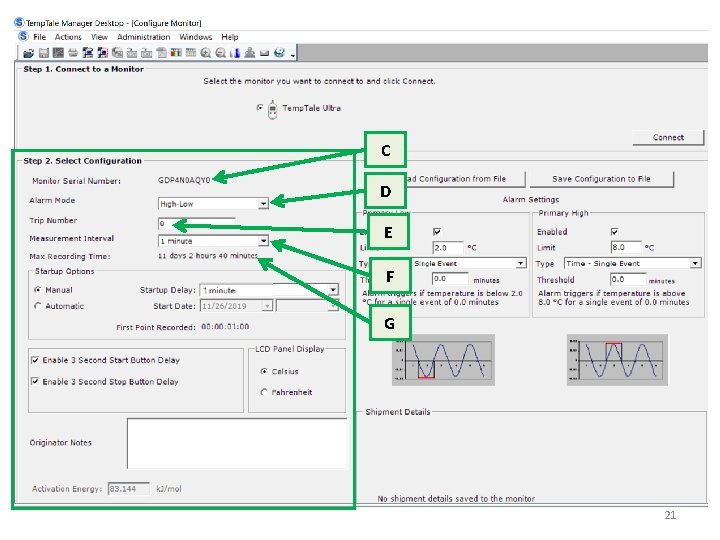The width and height of the screenshot is (720, 540).
Task: Open the Measurement Interval dropdown
Action: pos(263,241)
